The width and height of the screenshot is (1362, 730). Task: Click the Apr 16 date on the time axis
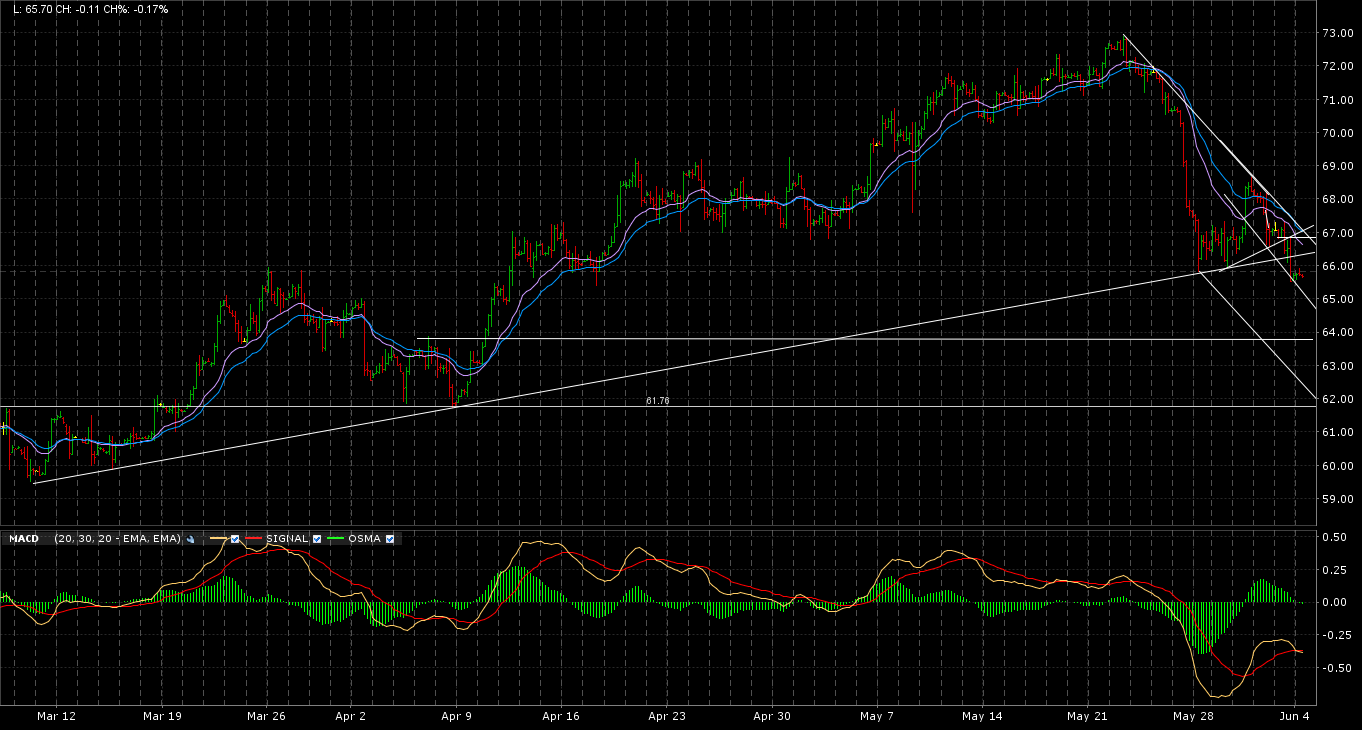click(561, 716)
